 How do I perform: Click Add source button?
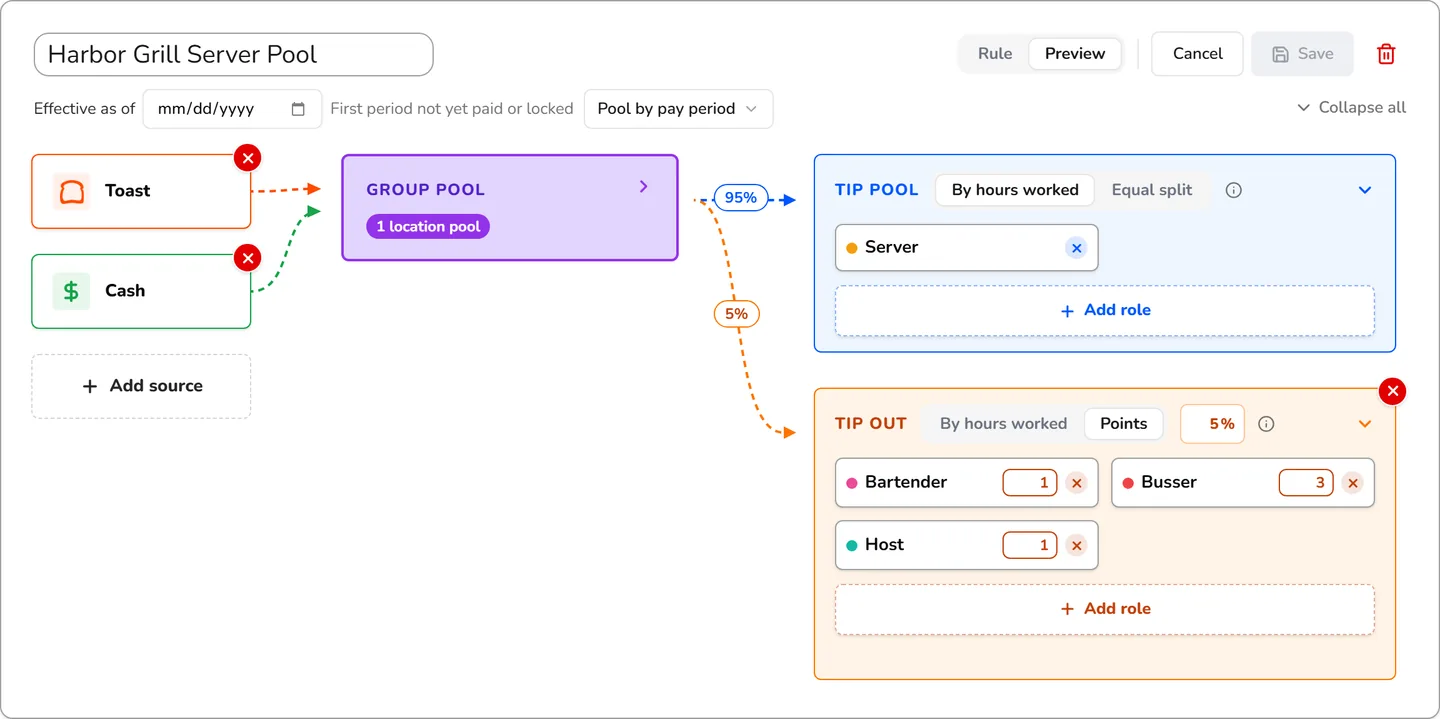(141, 386)
